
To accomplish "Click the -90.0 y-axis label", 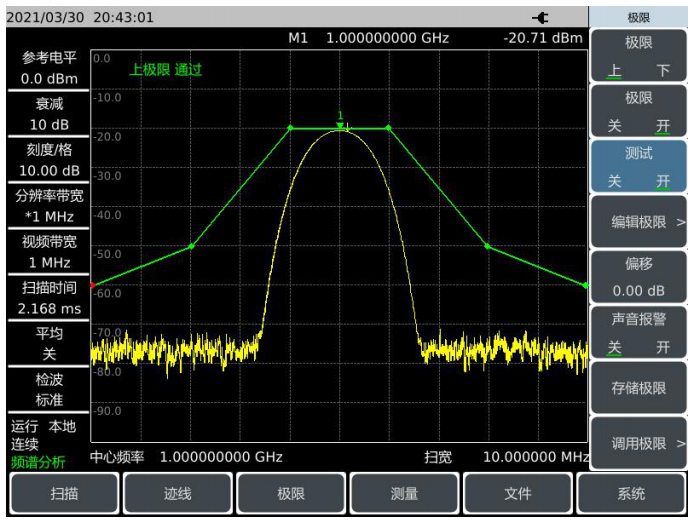I will click(107, 411).
